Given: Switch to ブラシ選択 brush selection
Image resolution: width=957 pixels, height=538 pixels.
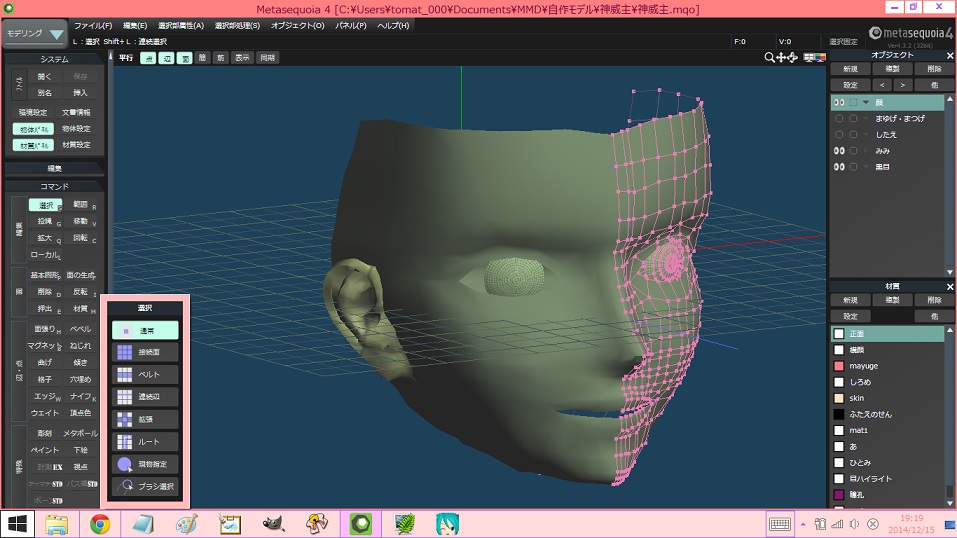Looking at the screenshot, I should pos(144,486).
